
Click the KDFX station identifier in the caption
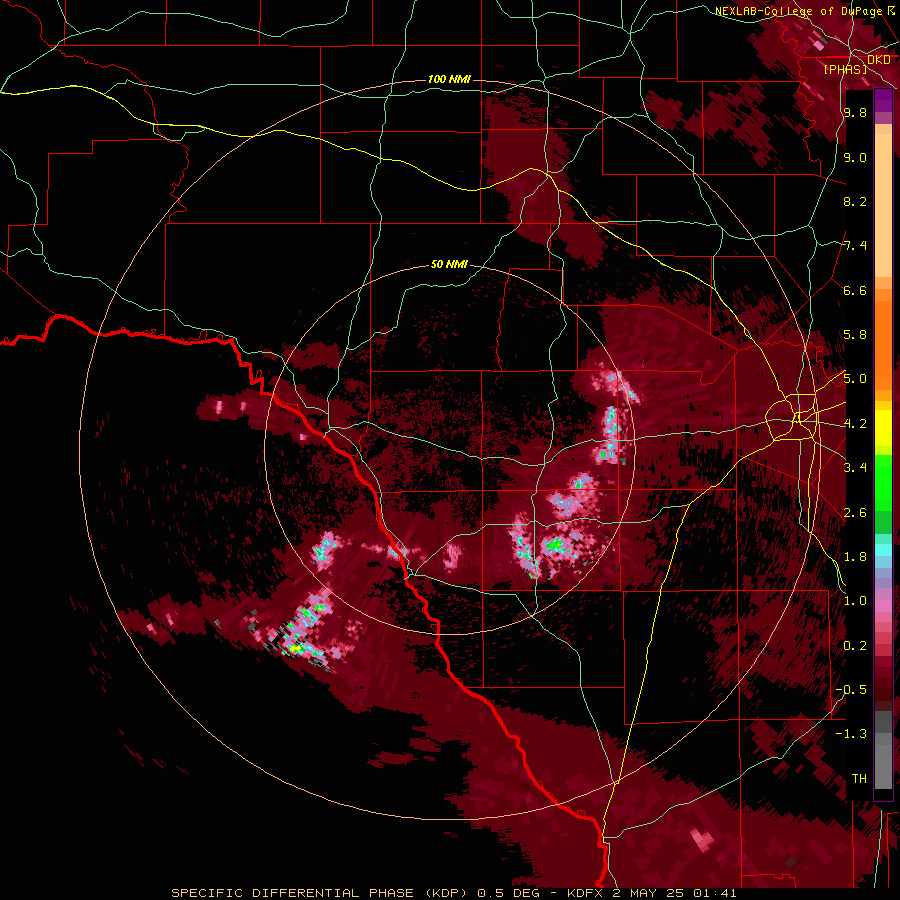click(x=587, y=893)
